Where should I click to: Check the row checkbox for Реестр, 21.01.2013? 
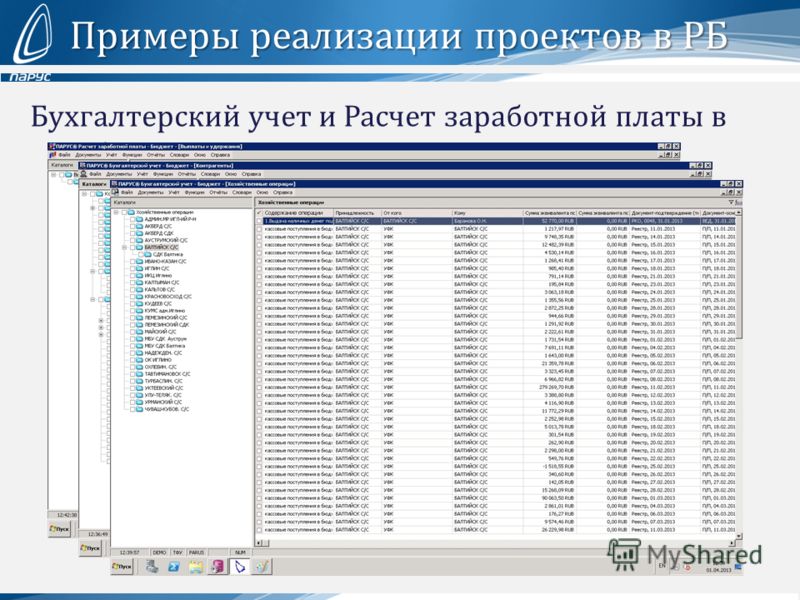click(259, 277)
